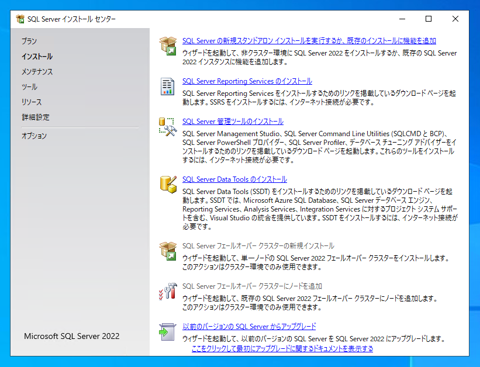Click the failover cluster new install icon
This screenshot has width=480, height=367.
click(x=168, y=251)
